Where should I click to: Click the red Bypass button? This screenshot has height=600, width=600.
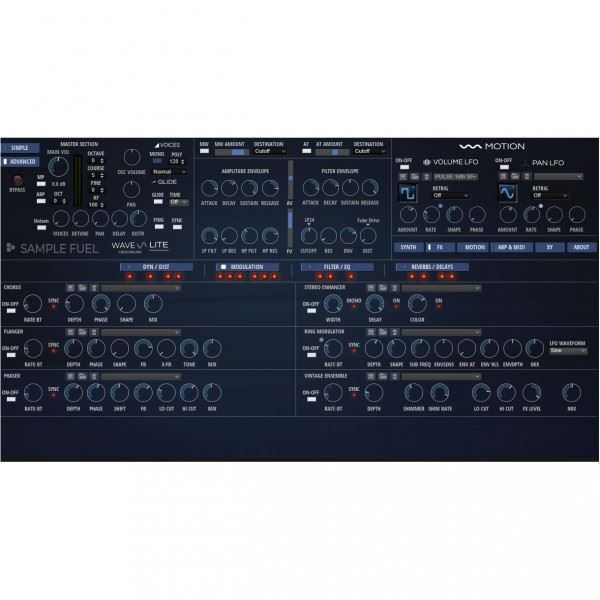[x=17, y=180]
